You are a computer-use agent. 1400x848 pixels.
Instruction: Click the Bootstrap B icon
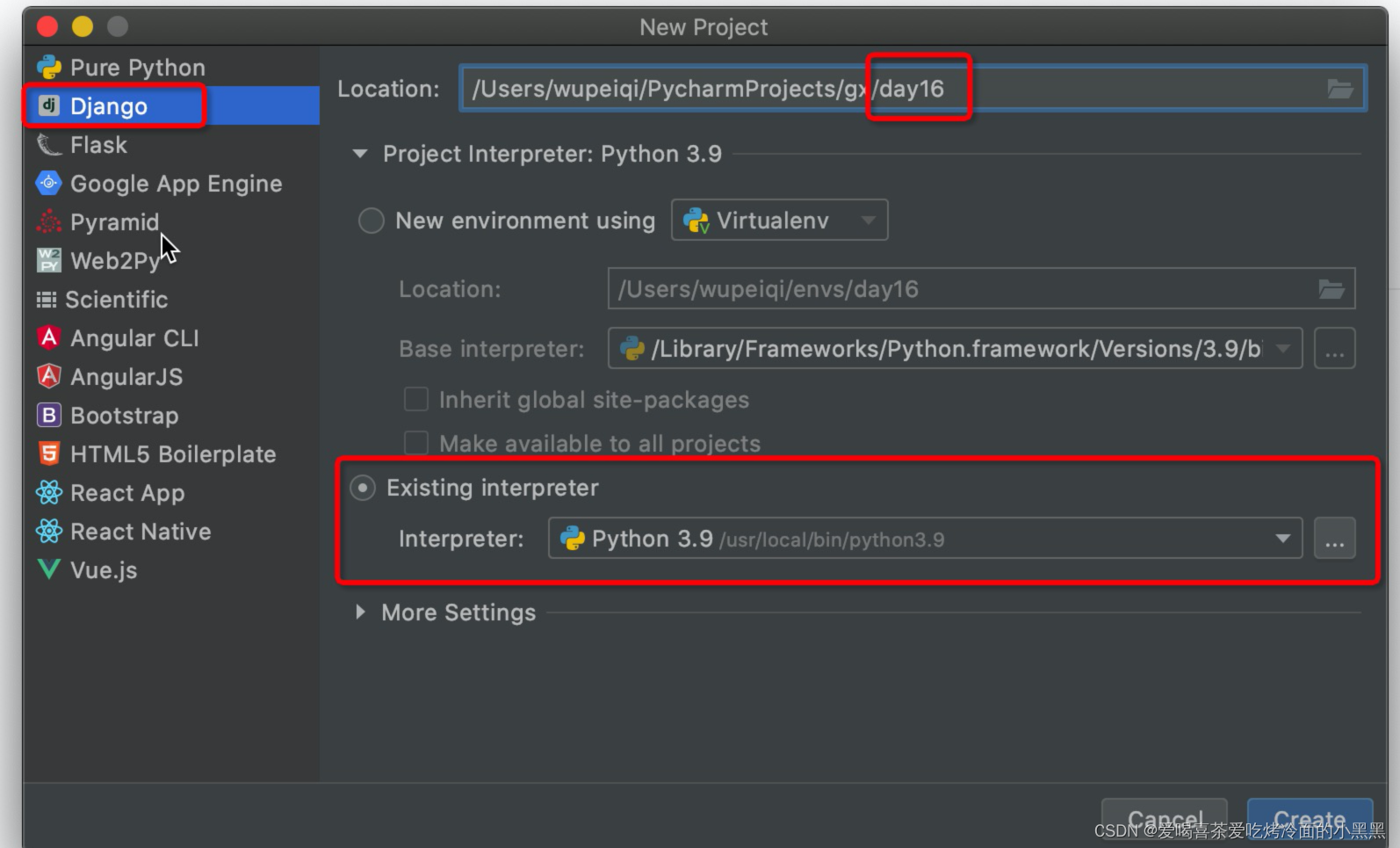[x=48, y=415]
